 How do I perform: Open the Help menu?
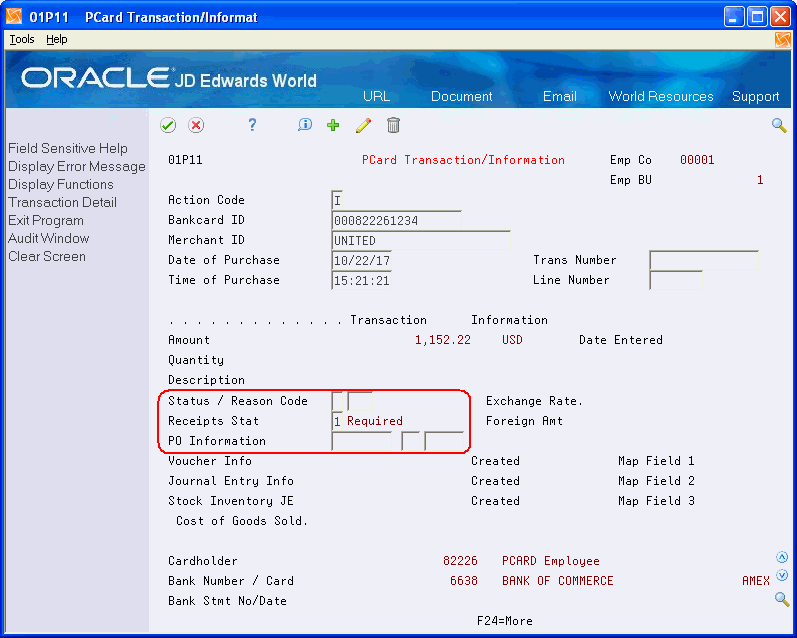(56, 39)
